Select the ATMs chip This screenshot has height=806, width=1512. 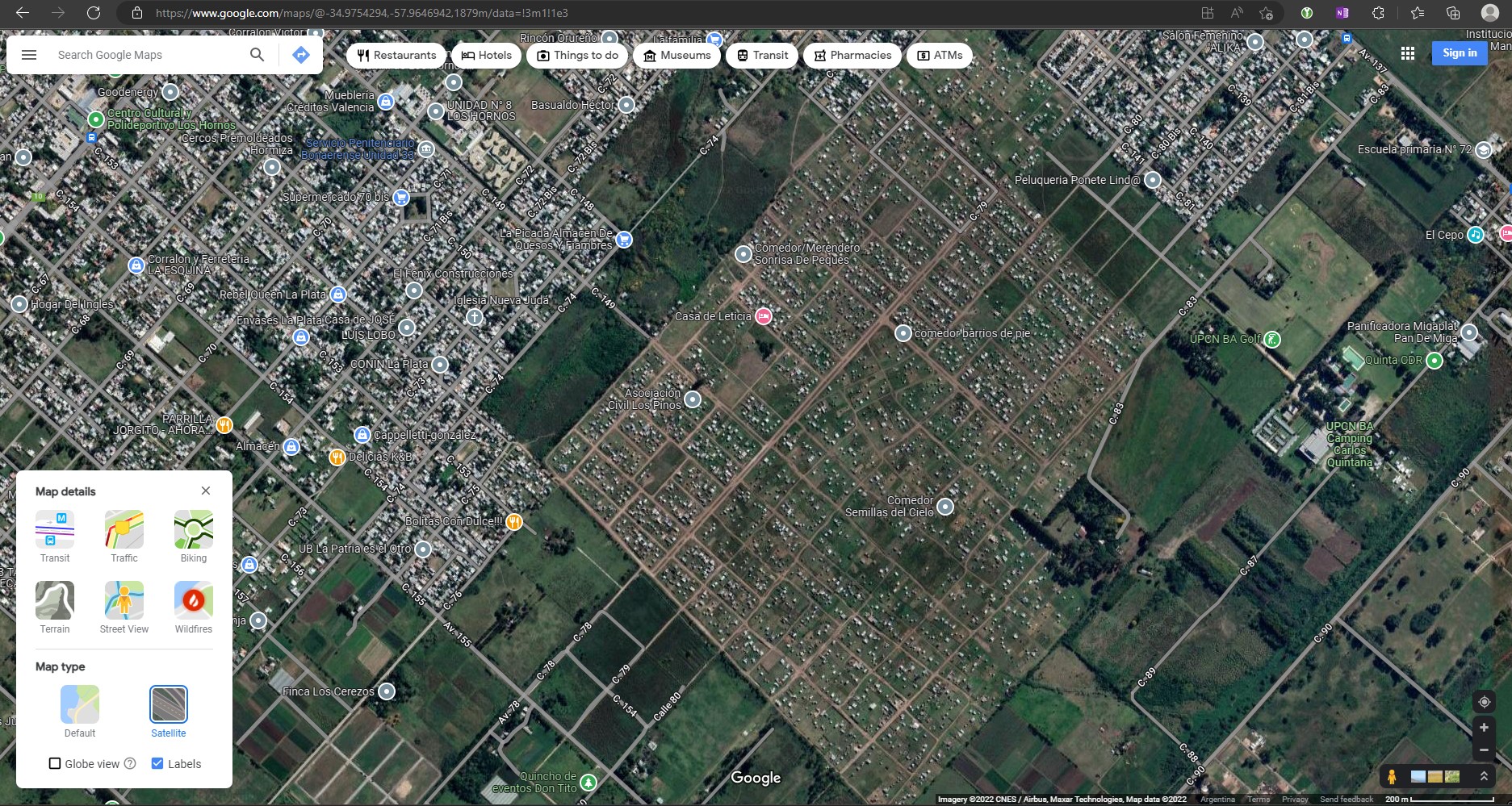tap(940, 55)
